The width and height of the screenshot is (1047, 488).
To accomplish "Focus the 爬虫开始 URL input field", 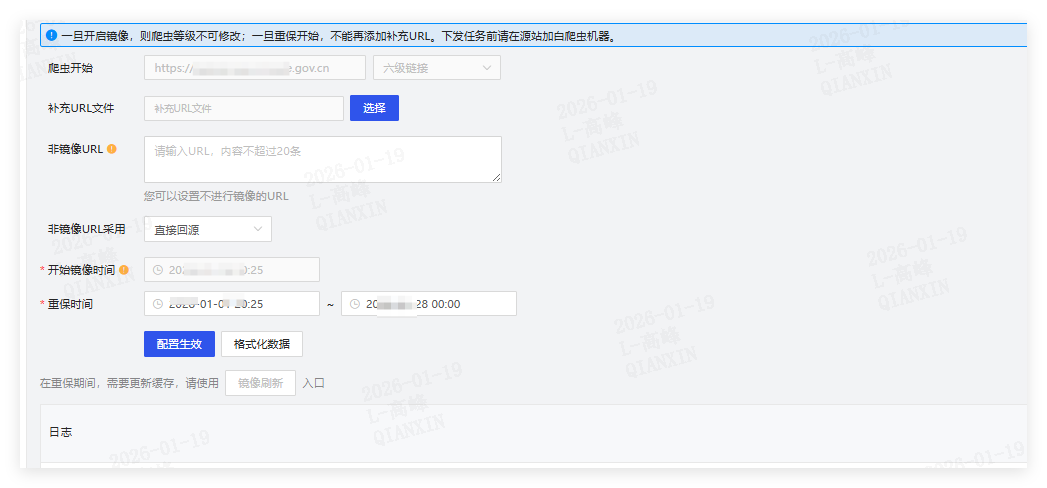I will pyautogui.click(x=254, y=68).
